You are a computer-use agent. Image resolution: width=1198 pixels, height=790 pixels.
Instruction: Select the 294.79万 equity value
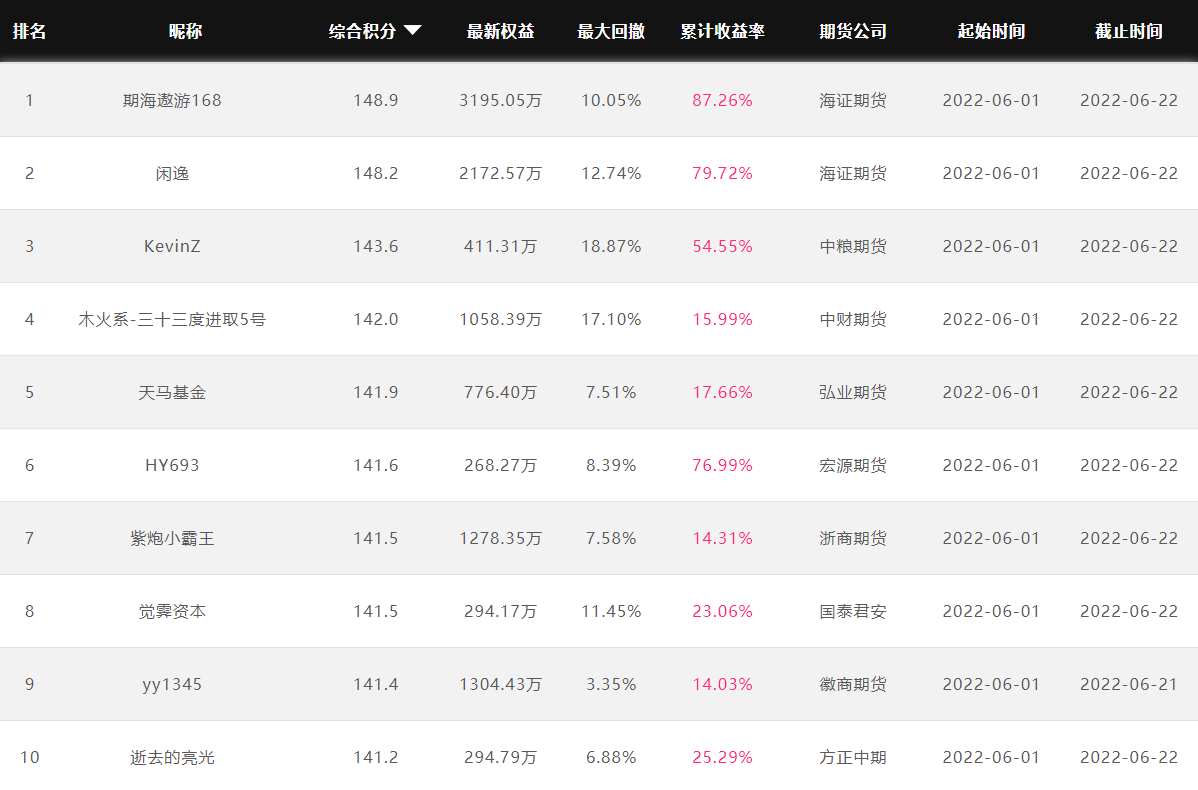(x=500, y=758)
